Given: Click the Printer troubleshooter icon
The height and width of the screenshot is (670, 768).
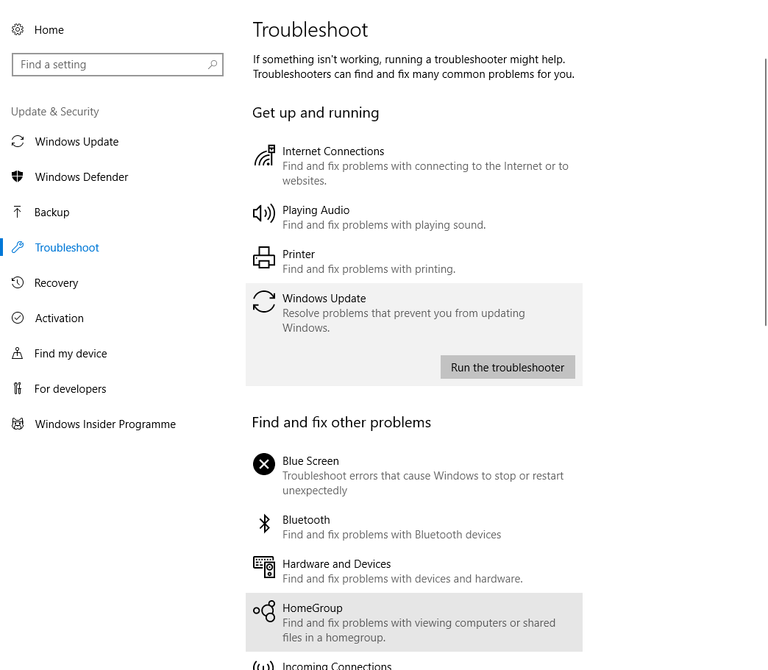Looking at the screenshot, I should (264, 258).
